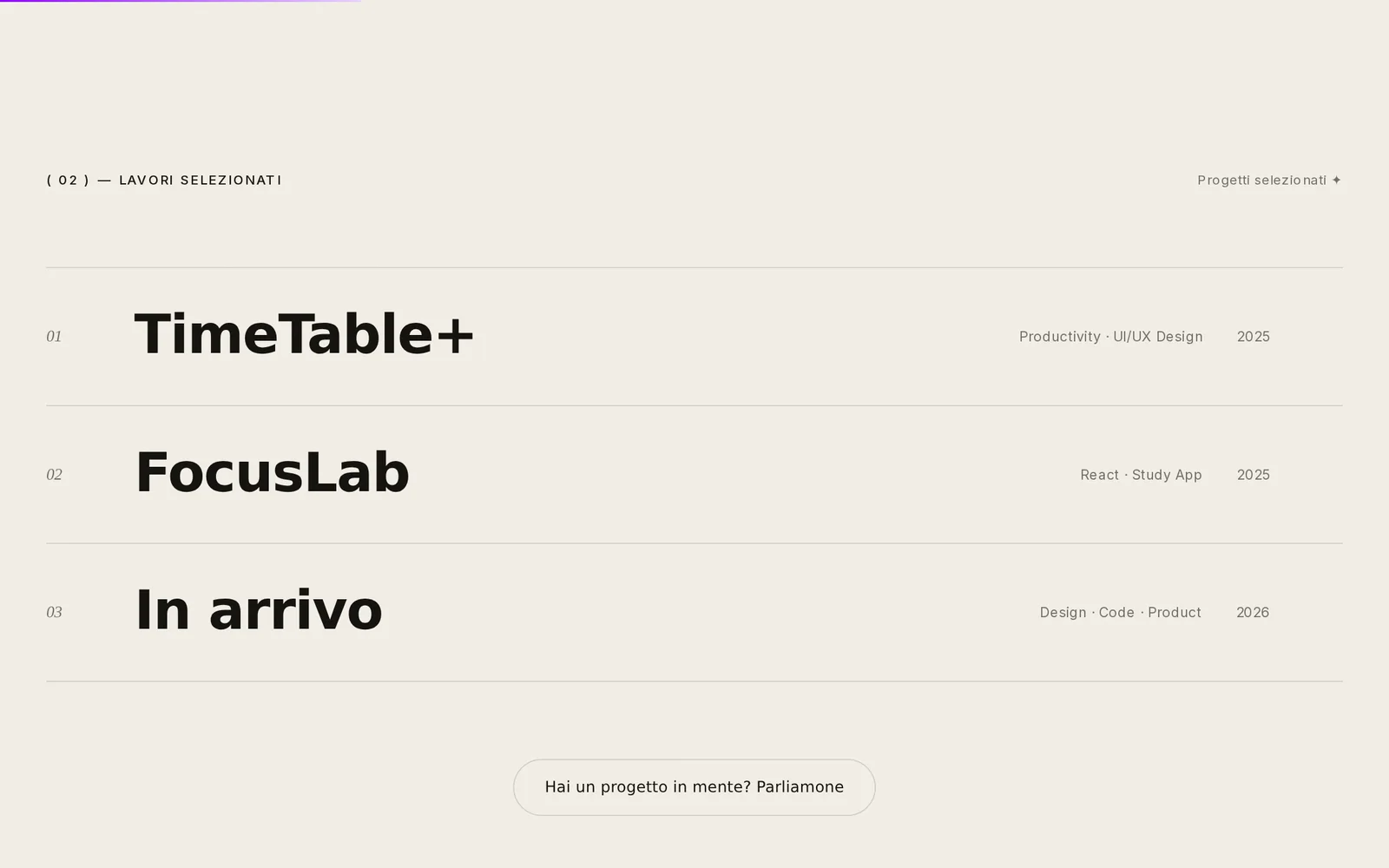This screenshot has width=1389, height=868.
Task: Click the Progetti selezionati label
Action: [1261, 181]
